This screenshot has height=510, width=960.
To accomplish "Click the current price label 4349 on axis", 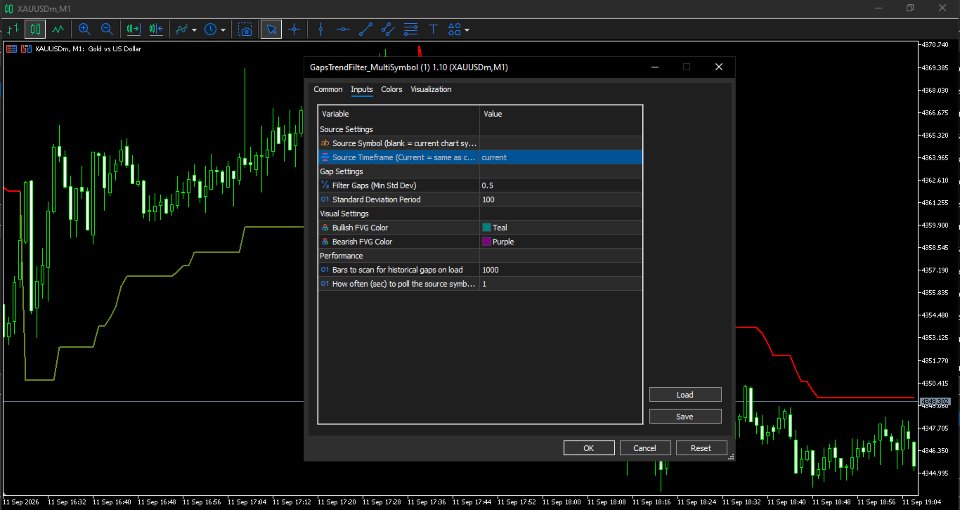I will (934, 402).
